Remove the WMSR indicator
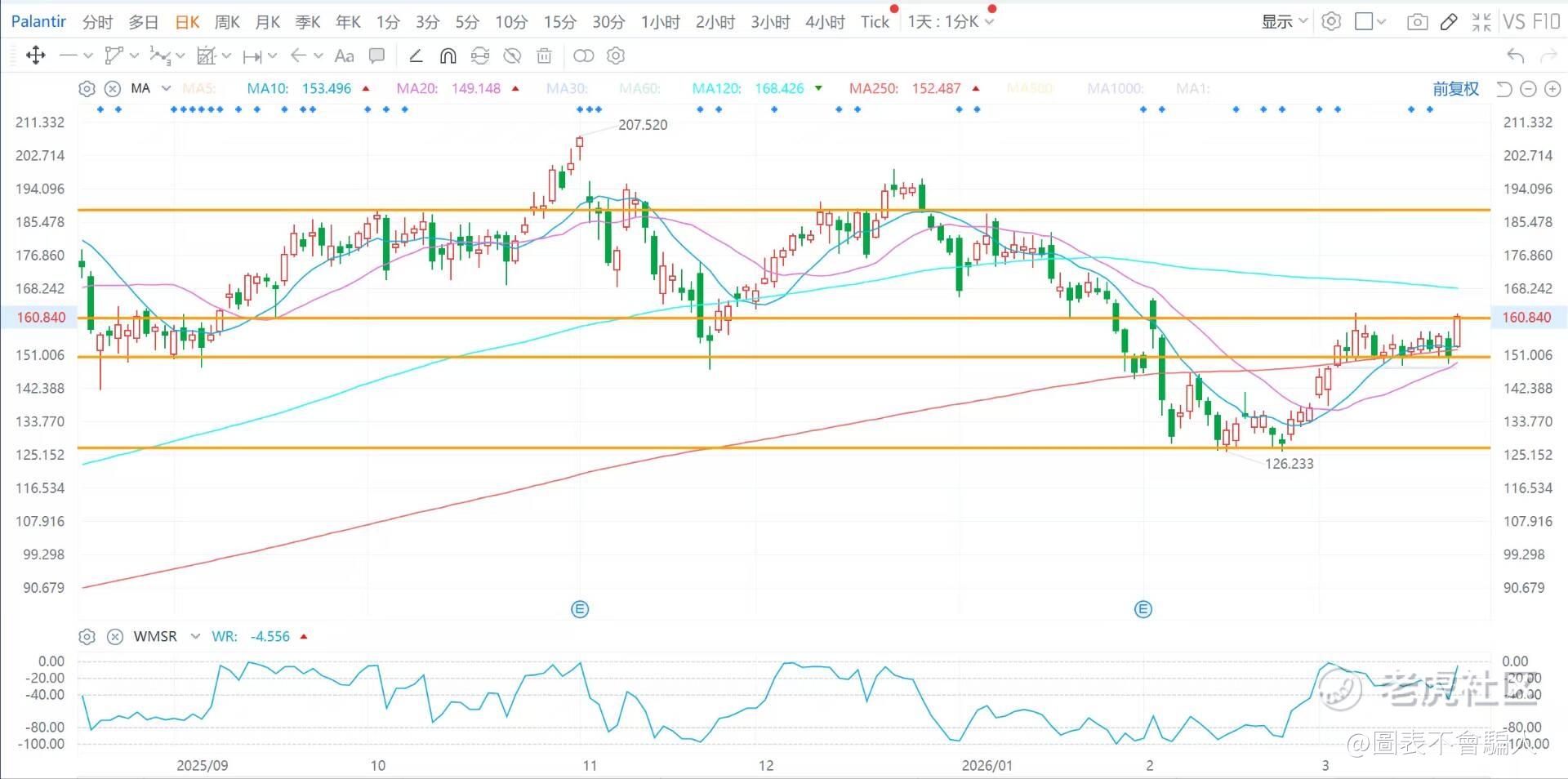Viewport: 1568px width, 779px height. [115, 636]
